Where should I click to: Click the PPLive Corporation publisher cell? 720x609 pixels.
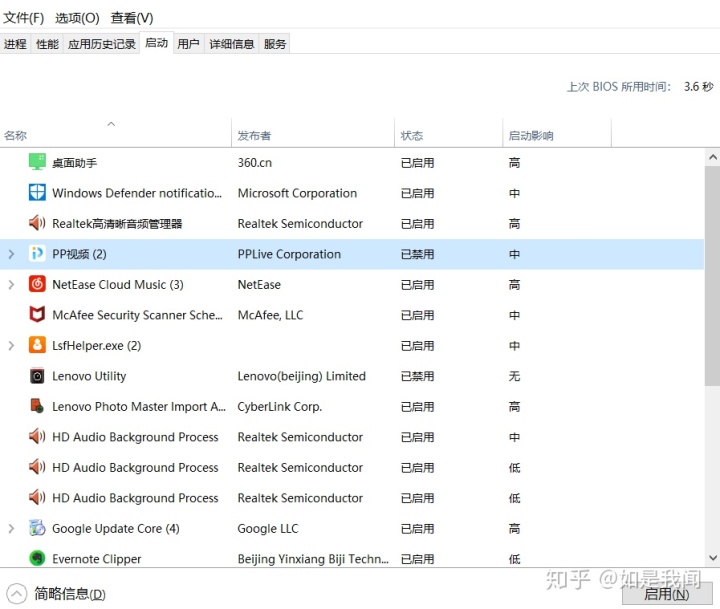[x=289, y=254]
